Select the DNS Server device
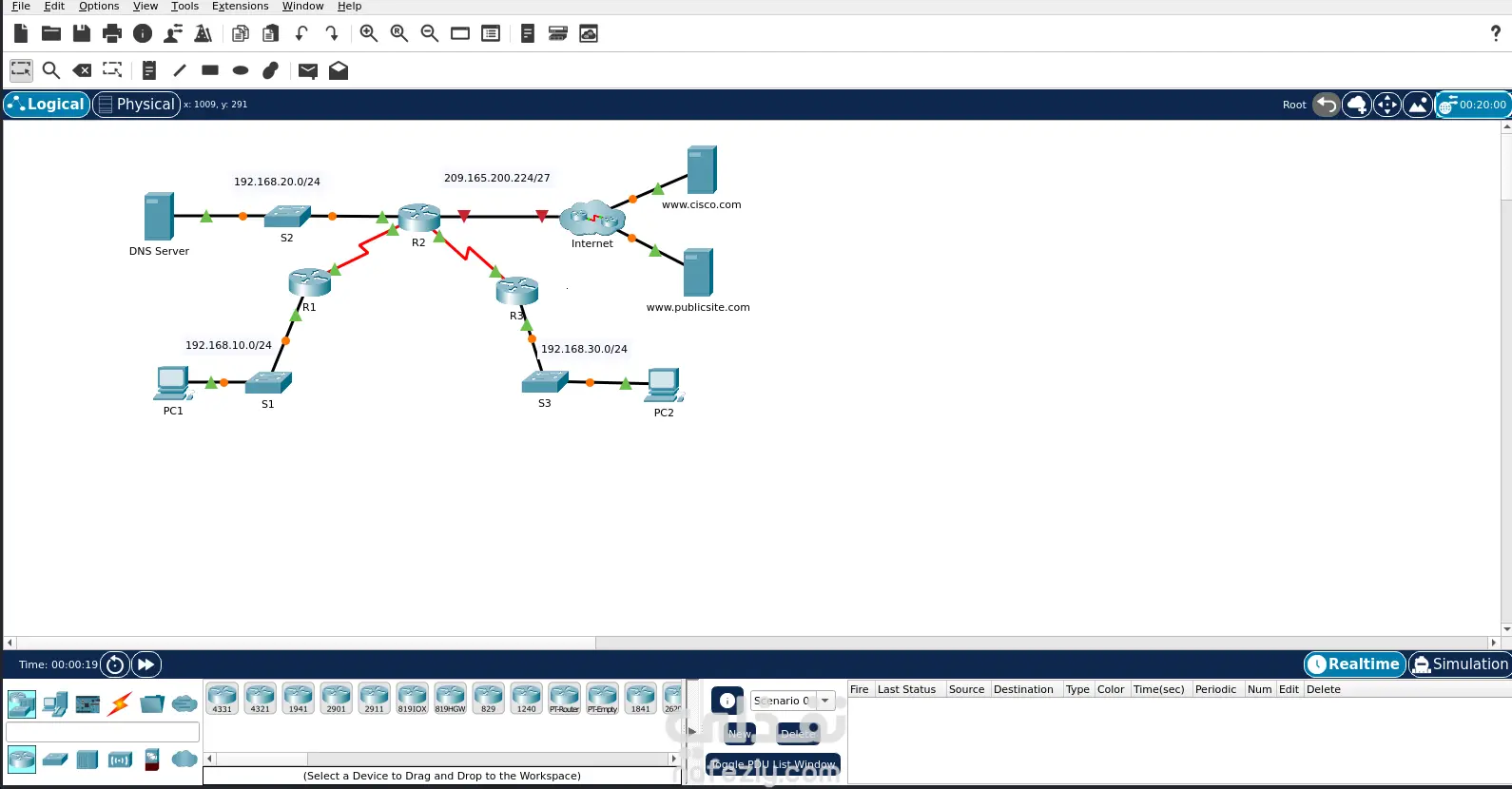The image size is (1512, 789). (x=159, y=217)
